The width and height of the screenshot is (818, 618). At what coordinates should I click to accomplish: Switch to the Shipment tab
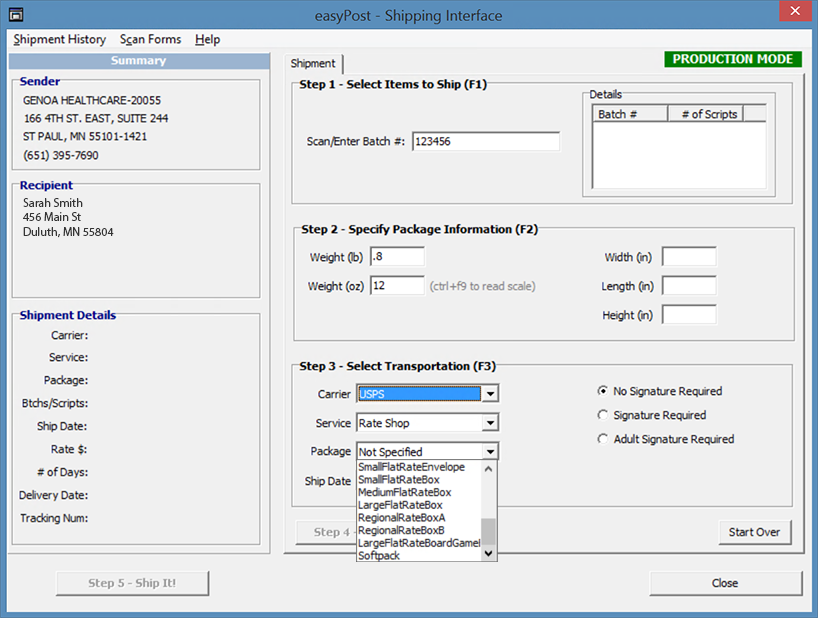pyautogui.click(x=313, y=63)
